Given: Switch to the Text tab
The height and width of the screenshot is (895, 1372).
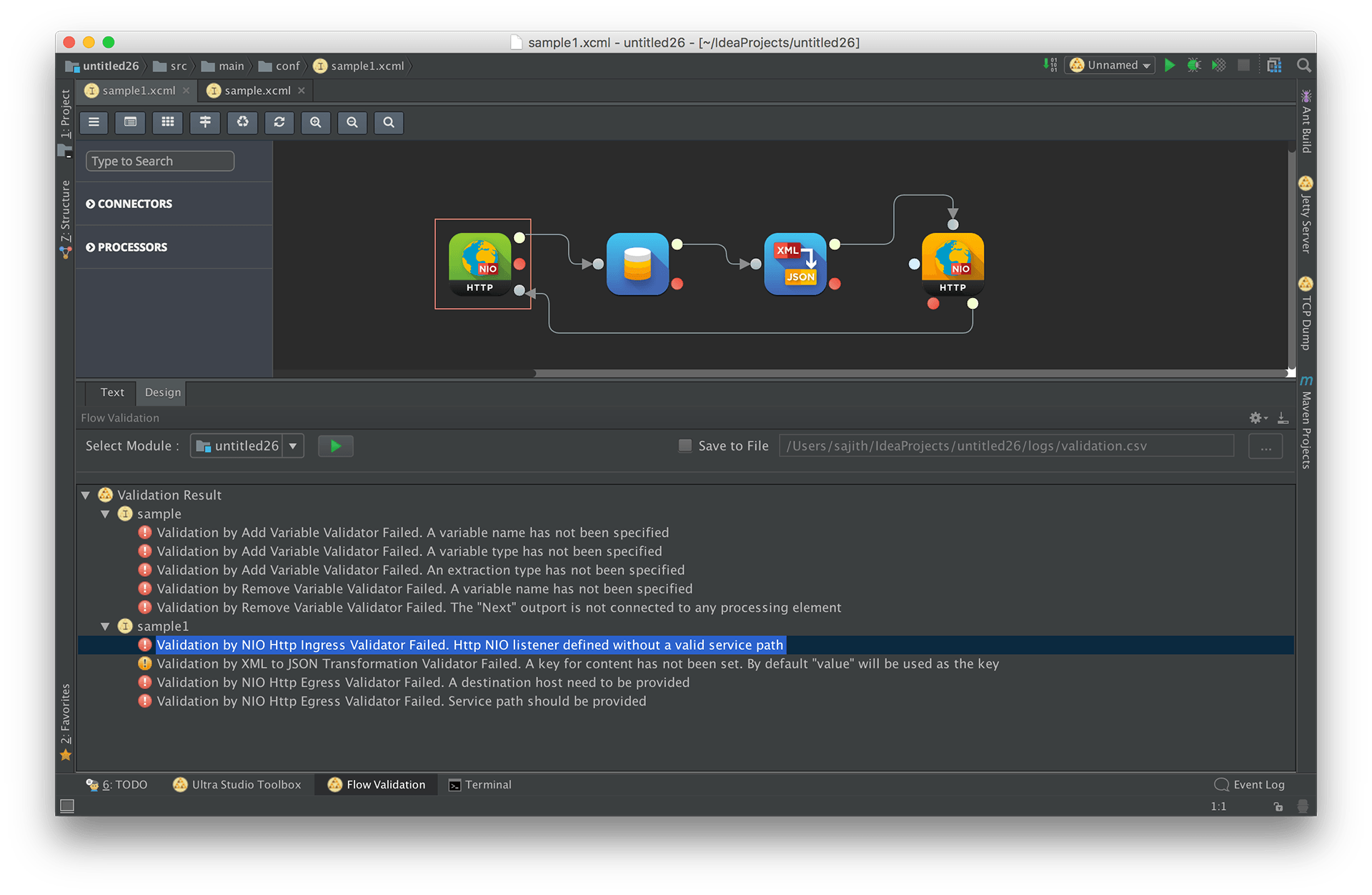Looking at the screenshot, I should (109, 391).
